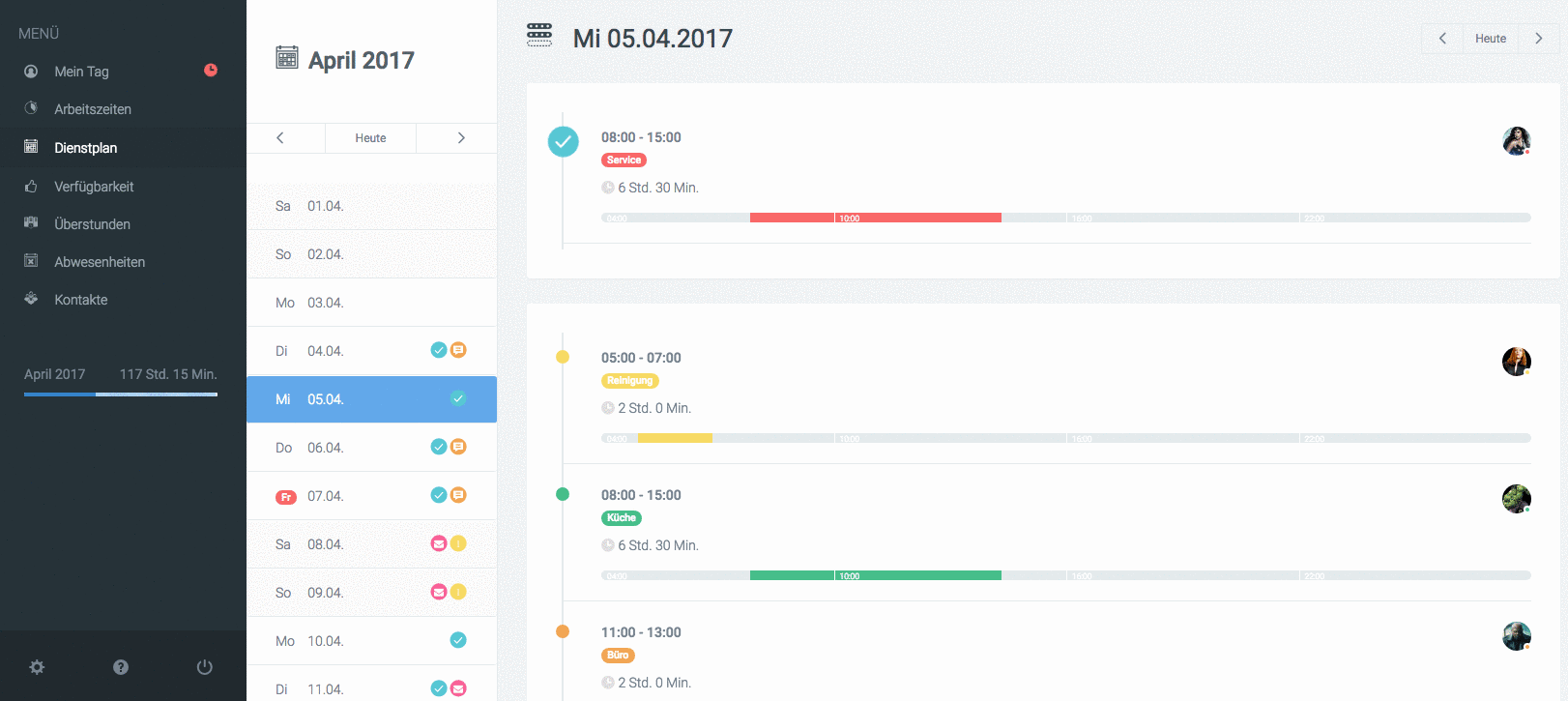Image resolution: width=1568 pixels, height=701 pixels.
Task: Click the blue check icon on 10.04. row
Action: [x=458, y=640]
